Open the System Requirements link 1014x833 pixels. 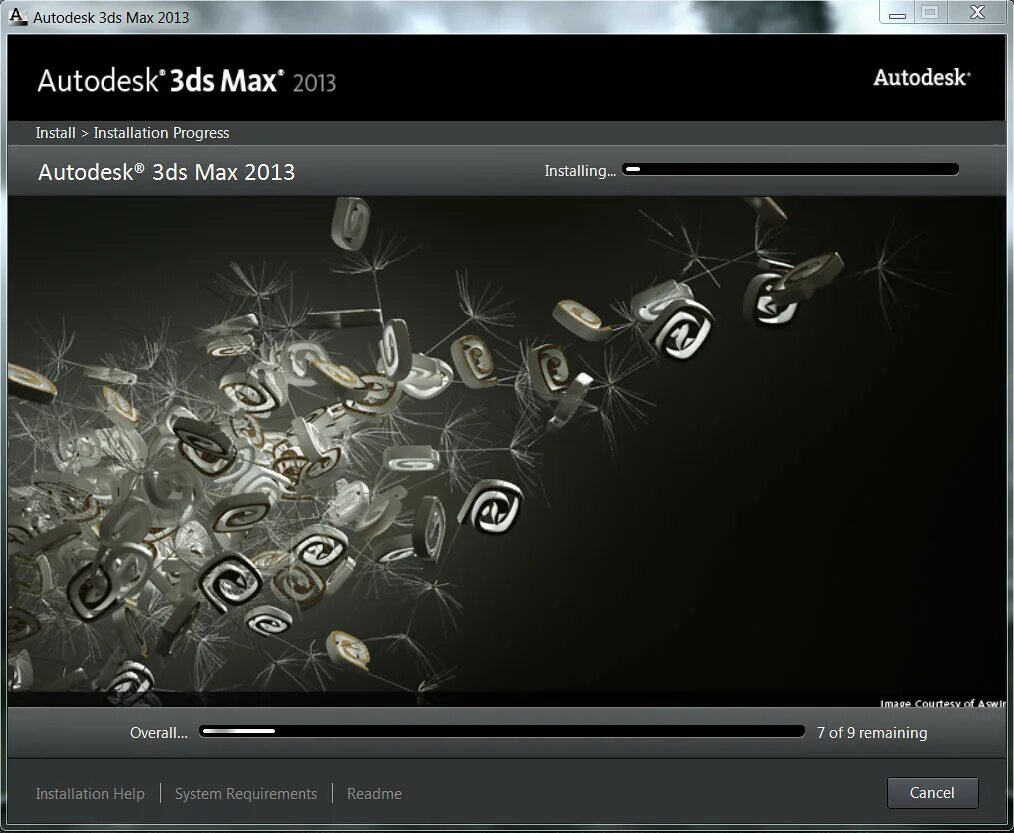(246, 794)
